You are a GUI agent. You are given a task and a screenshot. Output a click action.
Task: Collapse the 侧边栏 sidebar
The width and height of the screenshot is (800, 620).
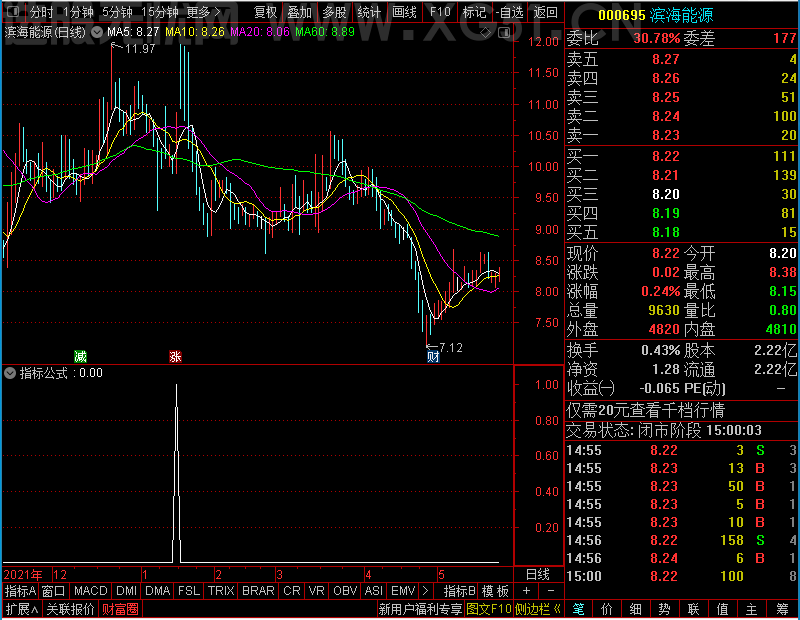click(x=537, y=609)
